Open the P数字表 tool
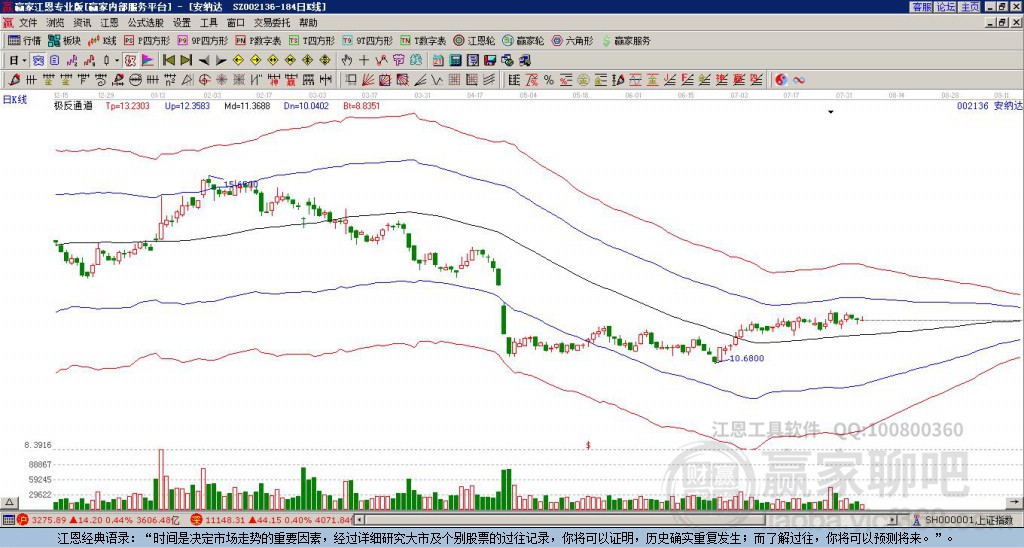 (x=259, y=40)
